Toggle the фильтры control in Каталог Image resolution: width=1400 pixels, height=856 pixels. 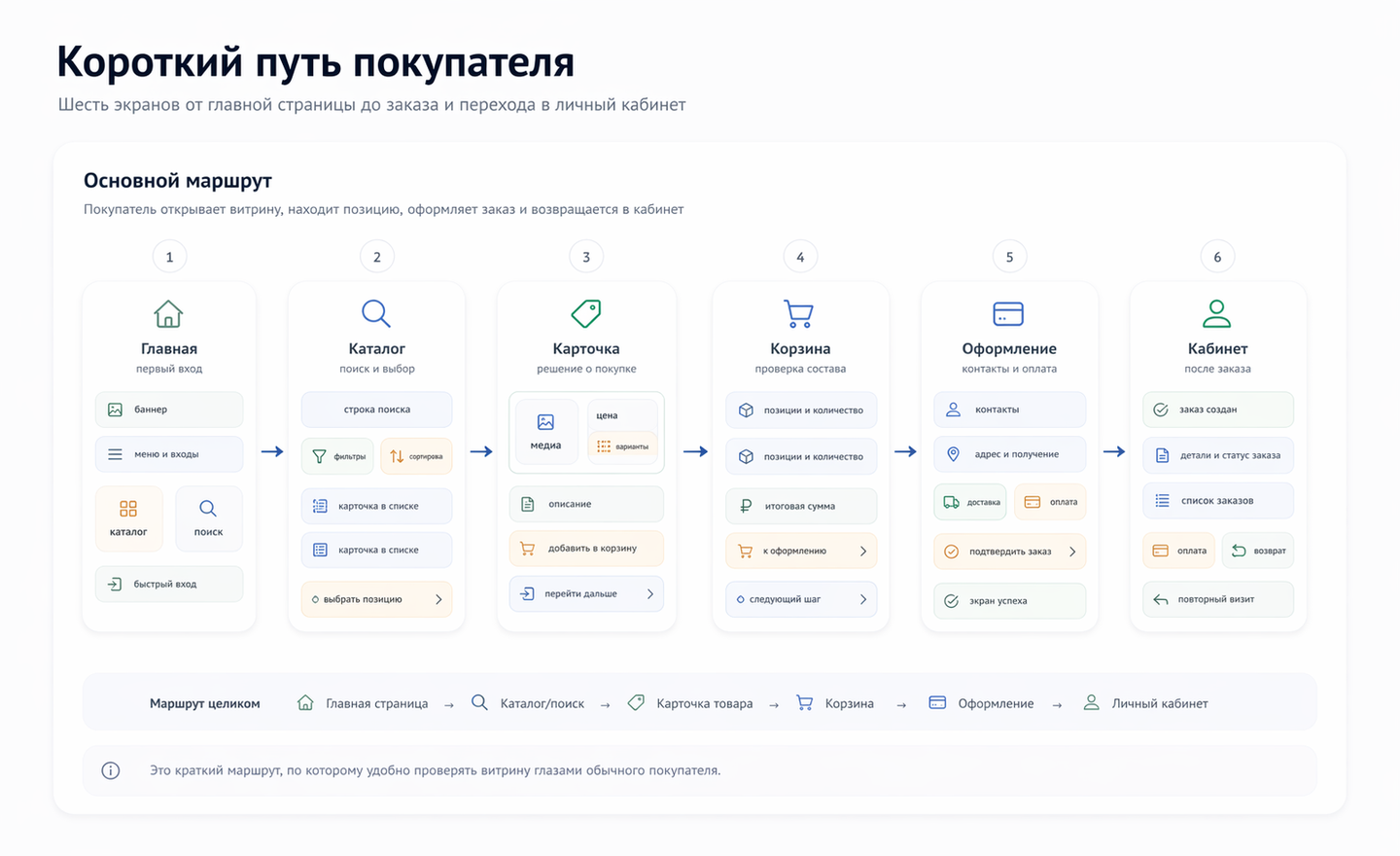(x=337, y=455)
